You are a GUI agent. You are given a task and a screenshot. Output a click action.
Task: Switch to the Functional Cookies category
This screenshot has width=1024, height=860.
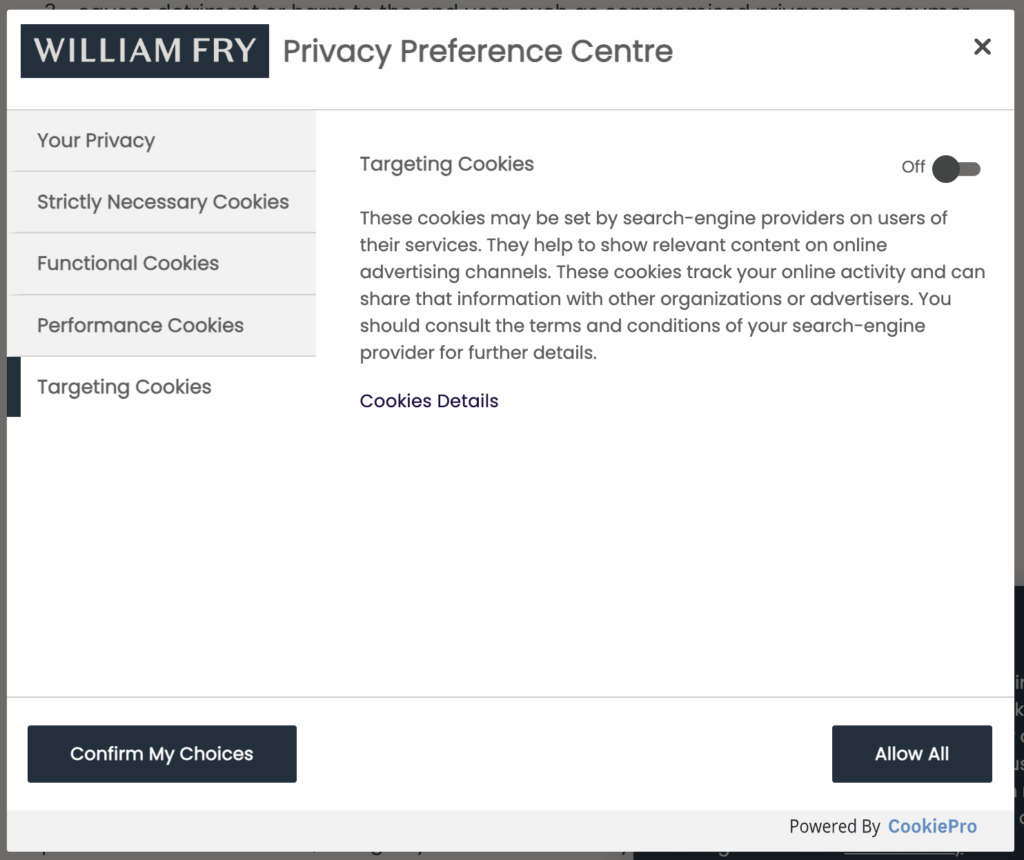(128, 263)
